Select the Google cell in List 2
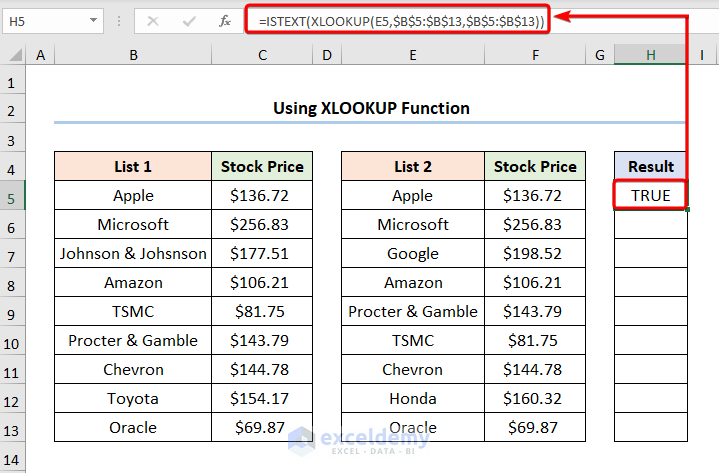The height and width of the screenshot is (473, 719). pos(412,254)
